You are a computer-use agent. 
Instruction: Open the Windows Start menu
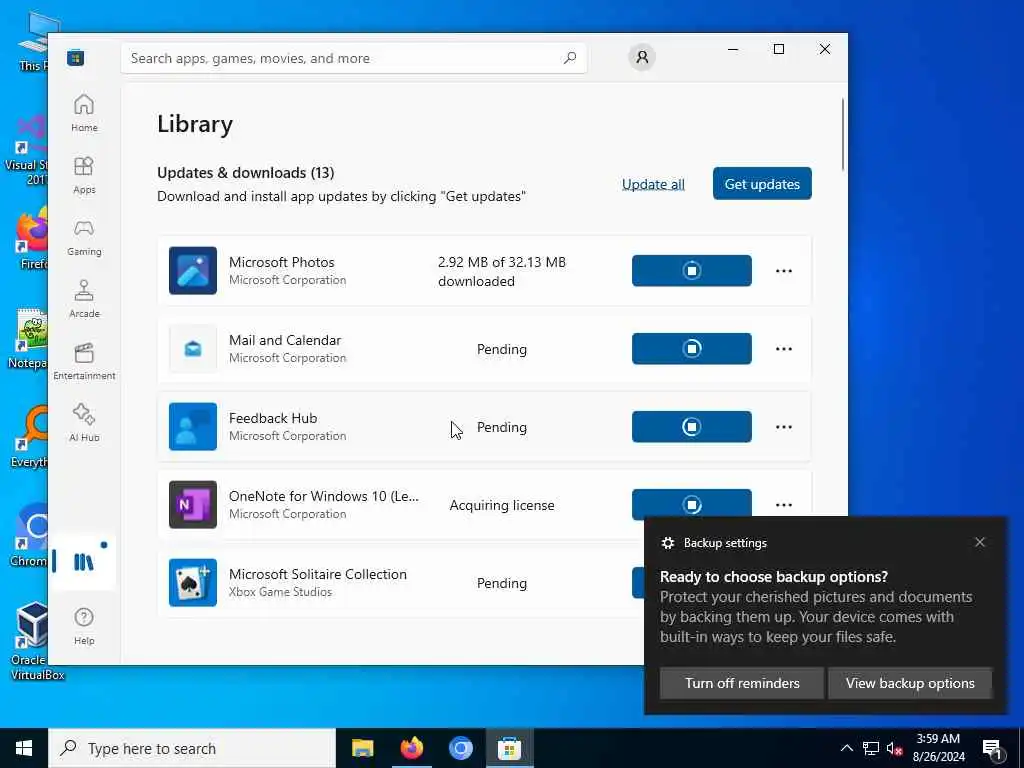pyautogui.click(x=24, y=748)
